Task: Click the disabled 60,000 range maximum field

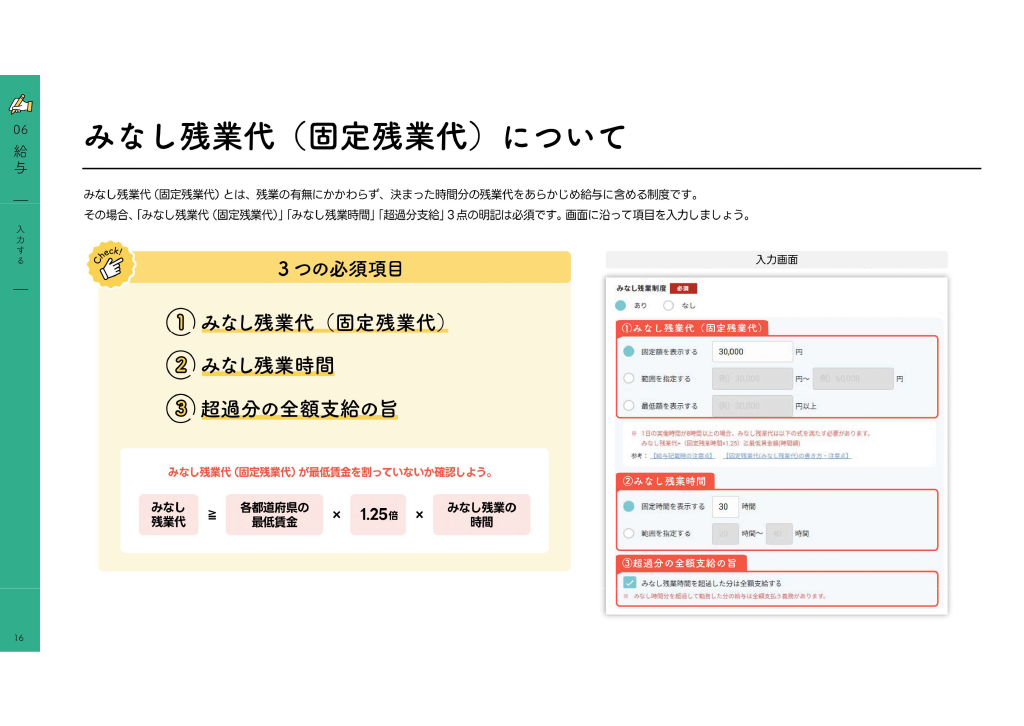Action: 853,379
